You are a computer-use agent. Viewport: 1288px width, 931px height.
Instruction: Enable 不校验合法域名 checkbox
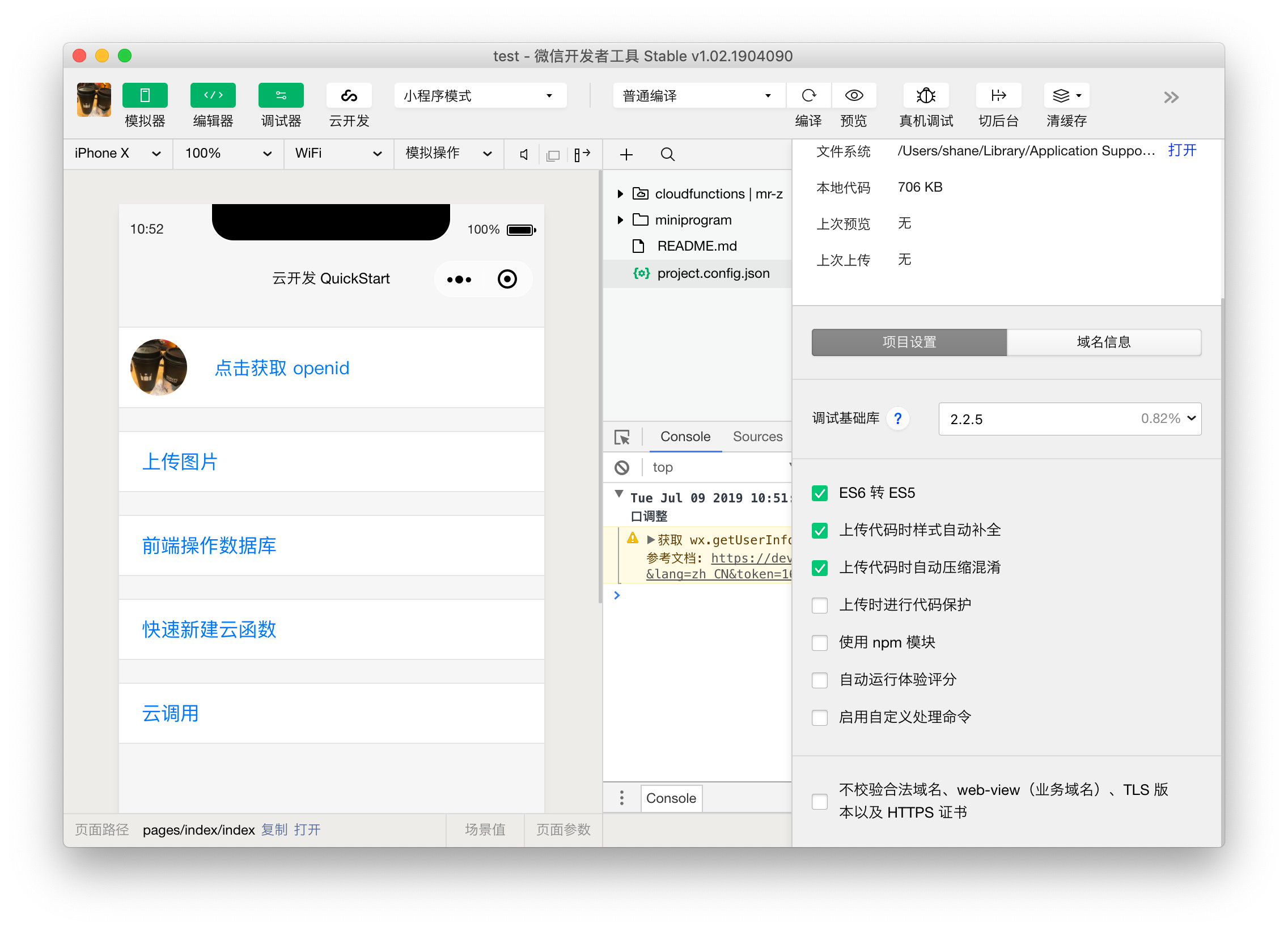tap(820, 802)
